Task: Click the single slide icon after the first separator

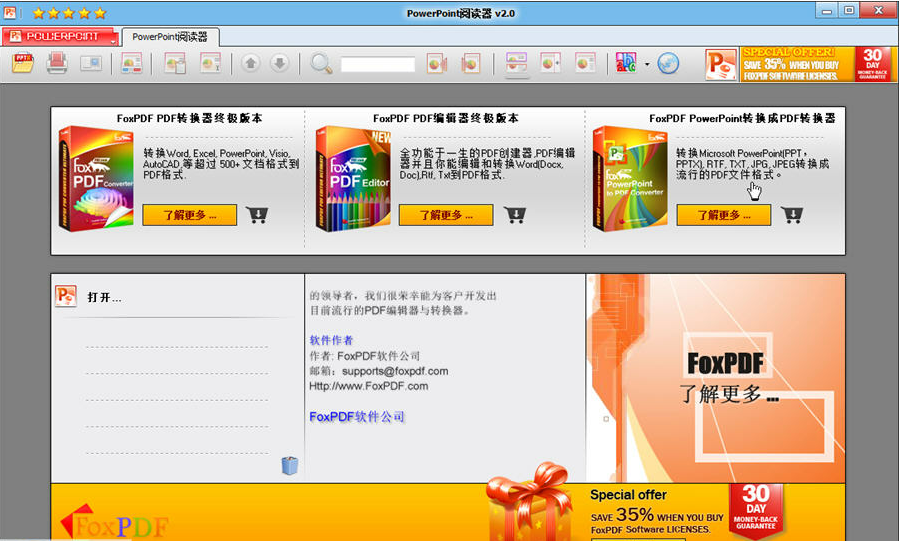Action: coord(131,63)
